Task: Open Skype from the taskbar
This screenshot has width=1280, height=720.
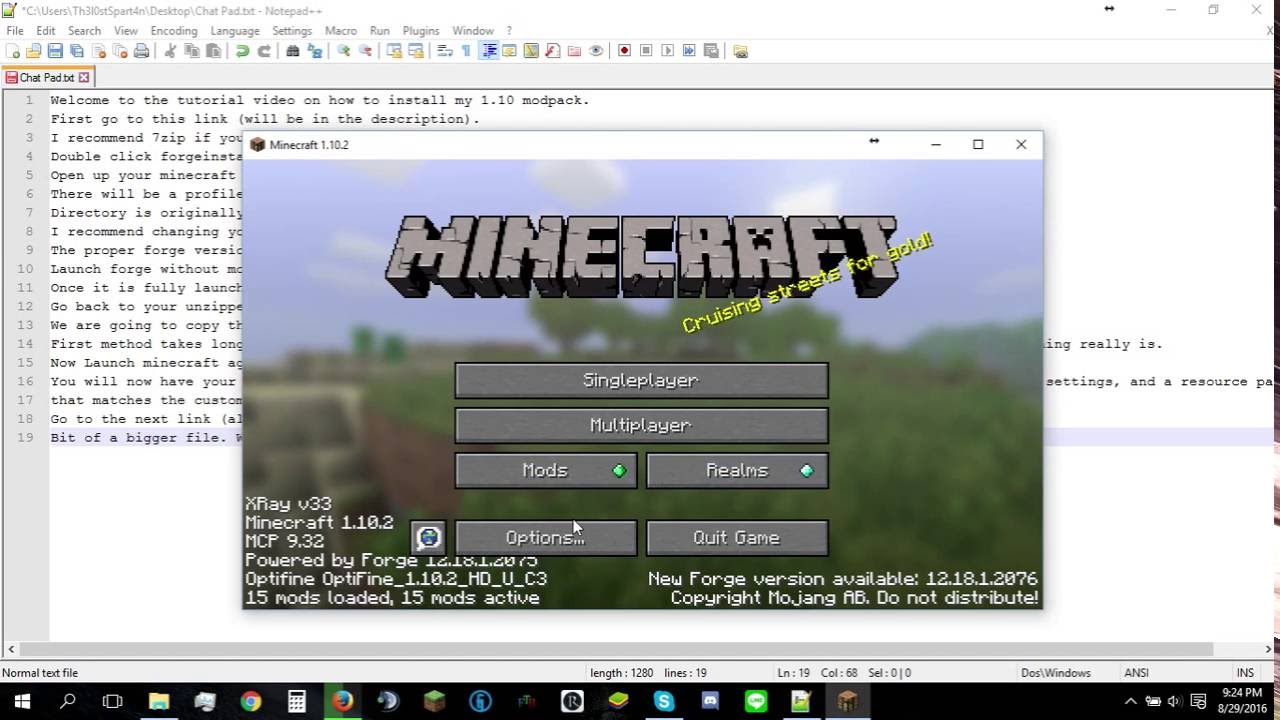Action: (664, 701)
